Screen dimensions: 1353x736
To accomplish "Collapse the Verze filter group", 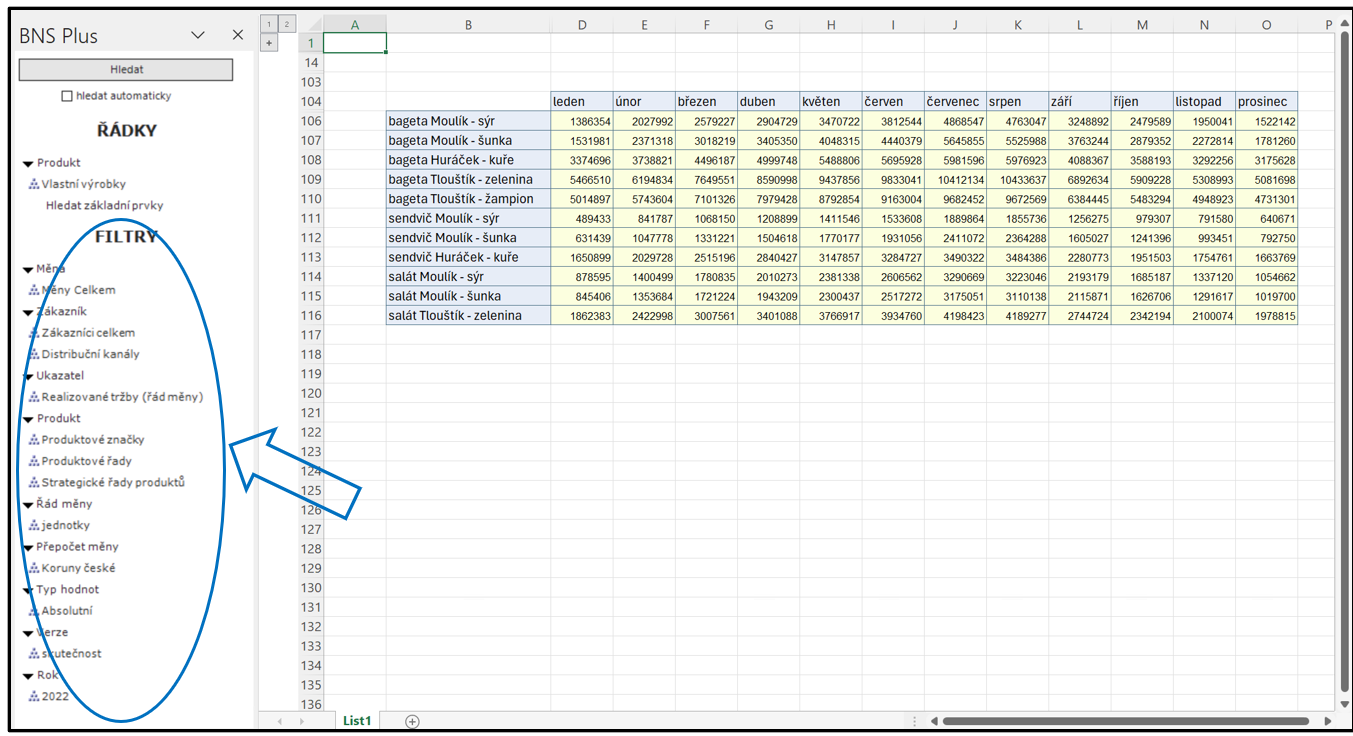I will [28, 633].
